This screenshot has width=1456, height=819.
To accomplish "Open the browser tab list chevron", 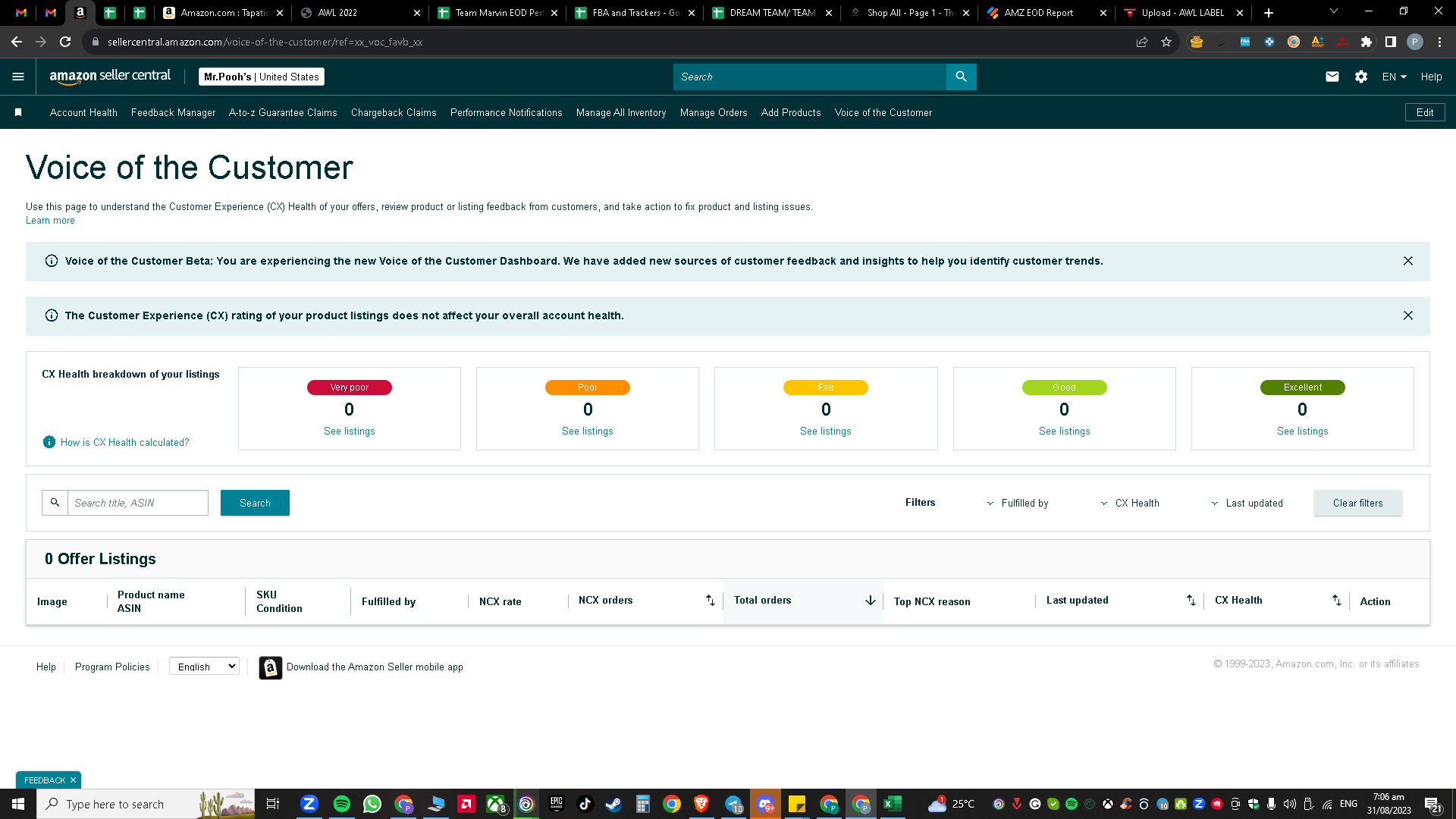I will [x=1334, y=11].
